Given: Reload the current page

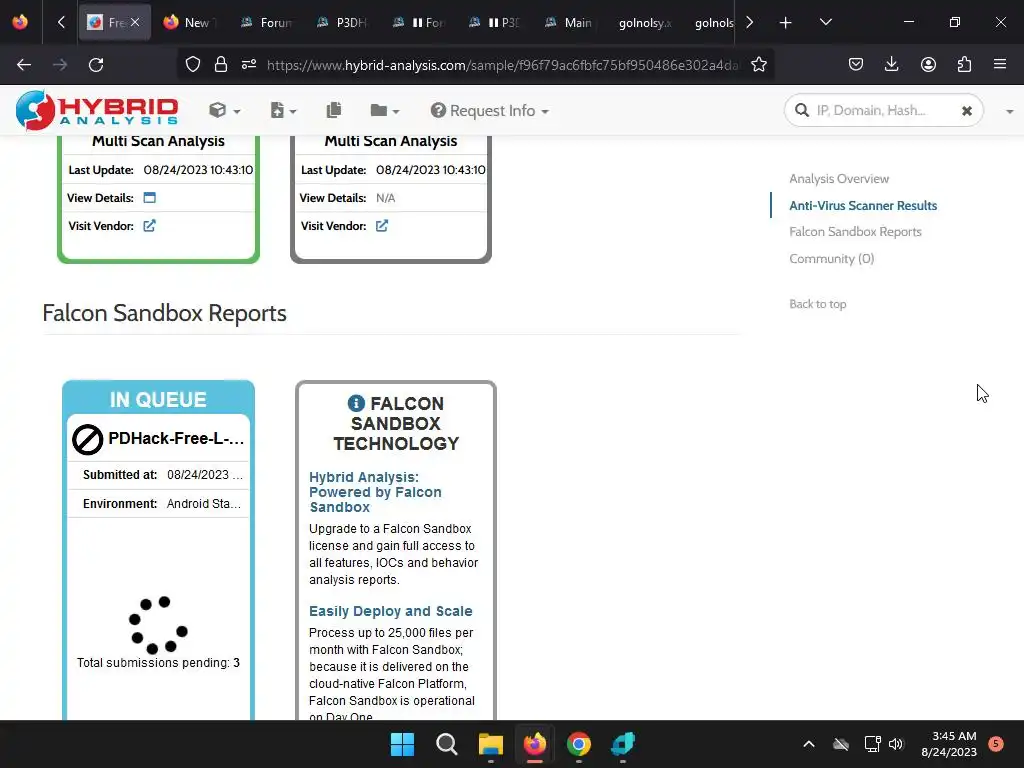Looking at the screenshot, I should tap(96, 65).
